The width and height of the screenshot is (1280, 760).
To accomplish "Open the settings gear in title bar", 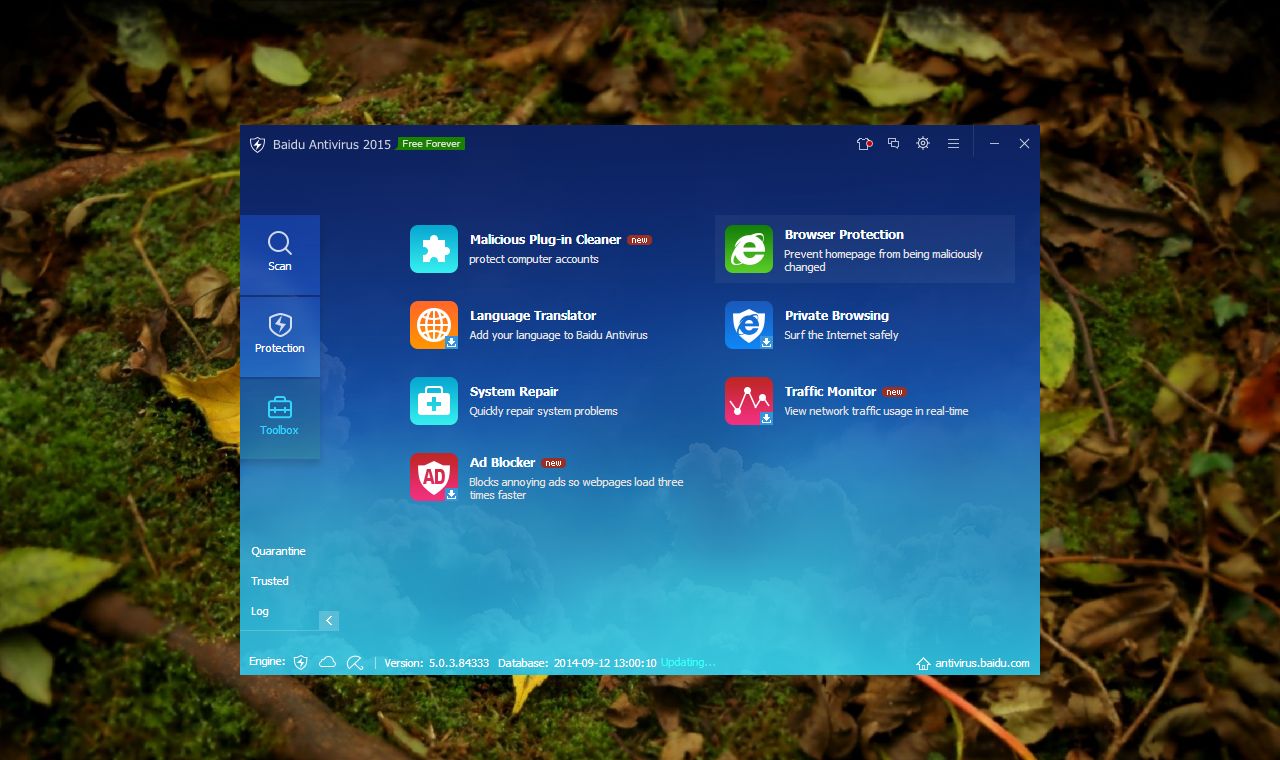I will [923, 144].
